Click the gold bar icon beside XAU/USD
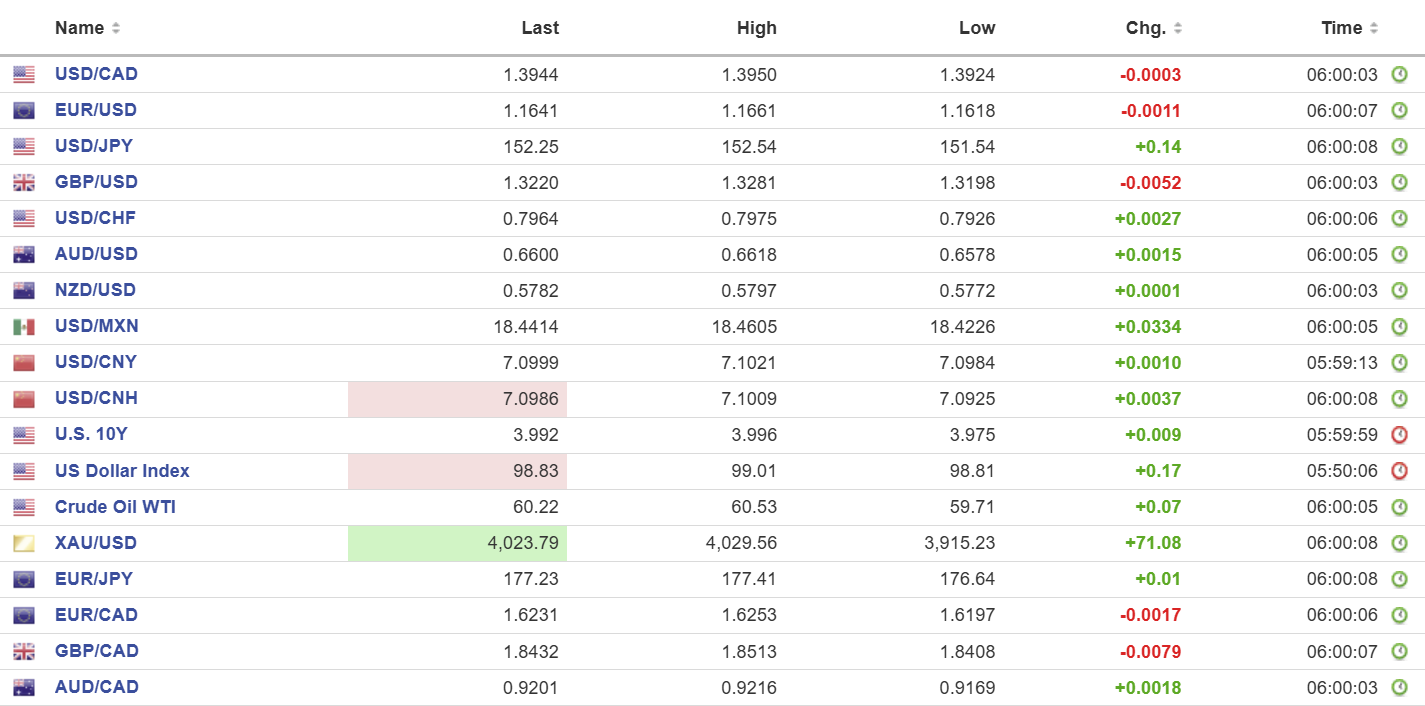Image resolution: width=1425 pixels, height=706 pixels. click(24, 543)
